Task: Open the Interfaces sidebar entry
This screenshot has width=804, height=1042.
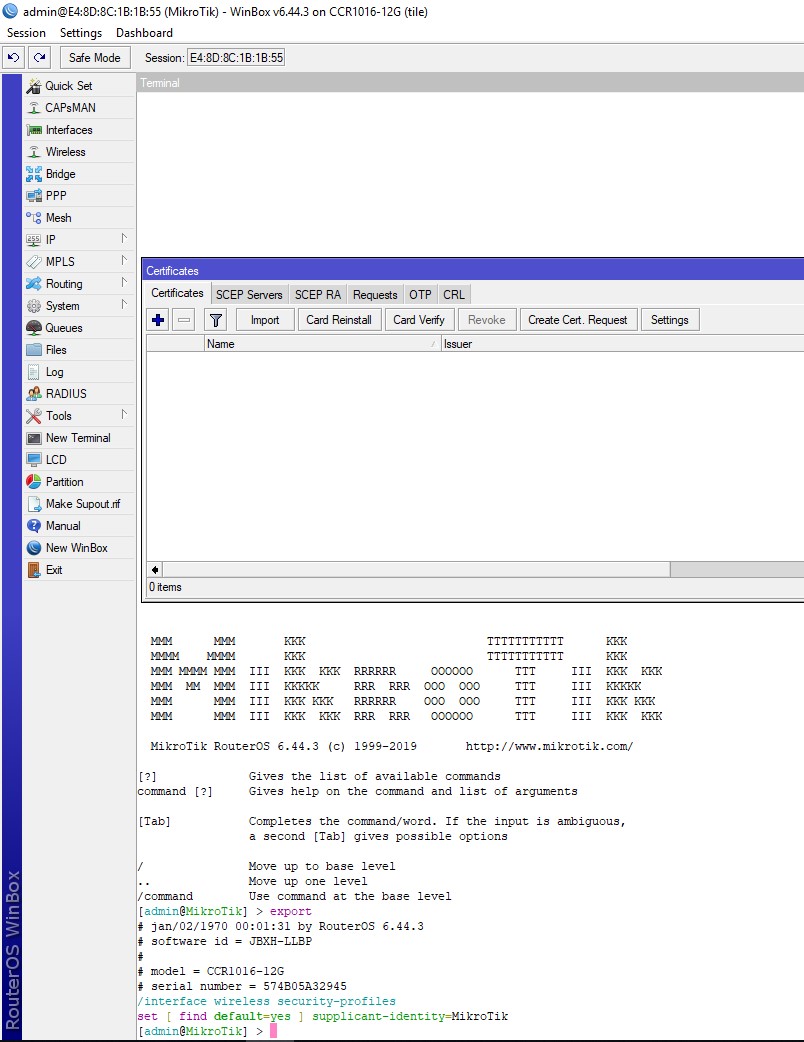Action: 79,130
